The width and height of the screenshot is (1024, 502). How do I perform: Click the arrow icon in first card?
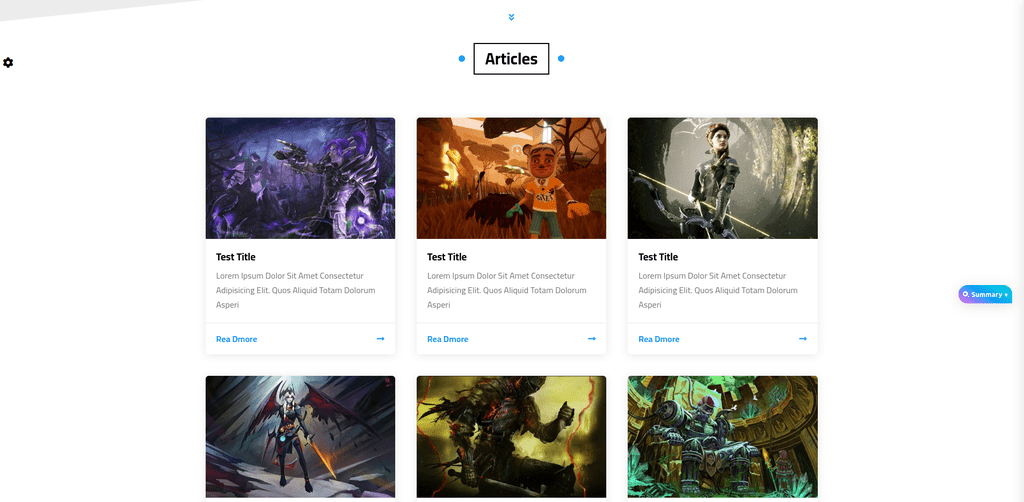381,339
